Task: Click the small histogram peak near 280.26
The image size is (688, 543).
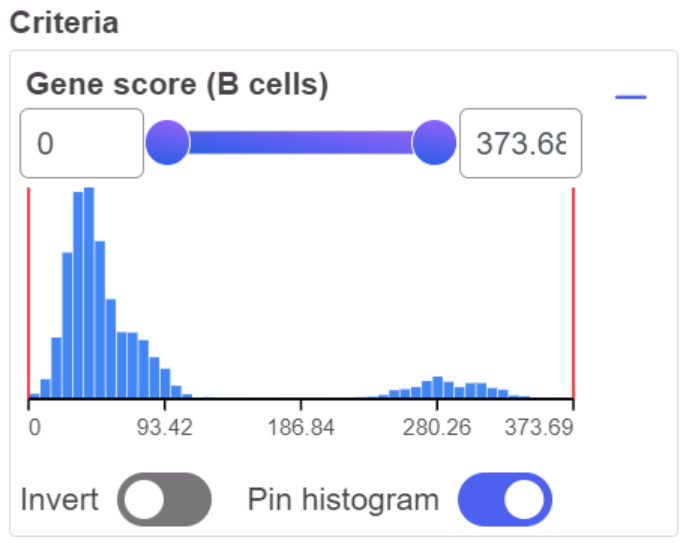Action: point(437,387)
